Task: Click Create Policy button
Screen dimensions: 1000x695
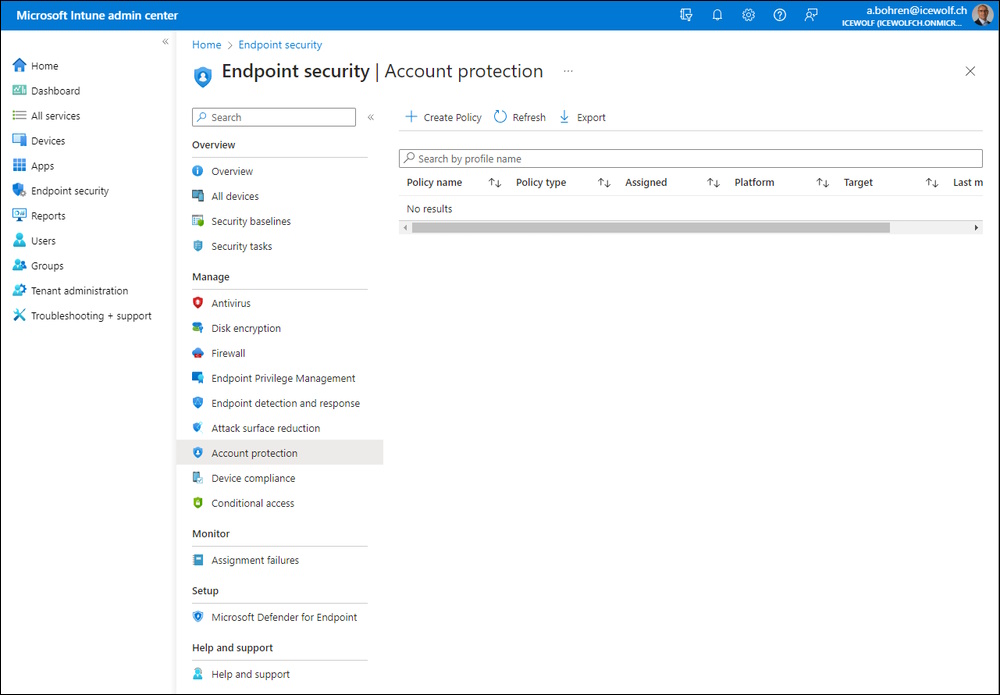Action: tap(443, 117)
